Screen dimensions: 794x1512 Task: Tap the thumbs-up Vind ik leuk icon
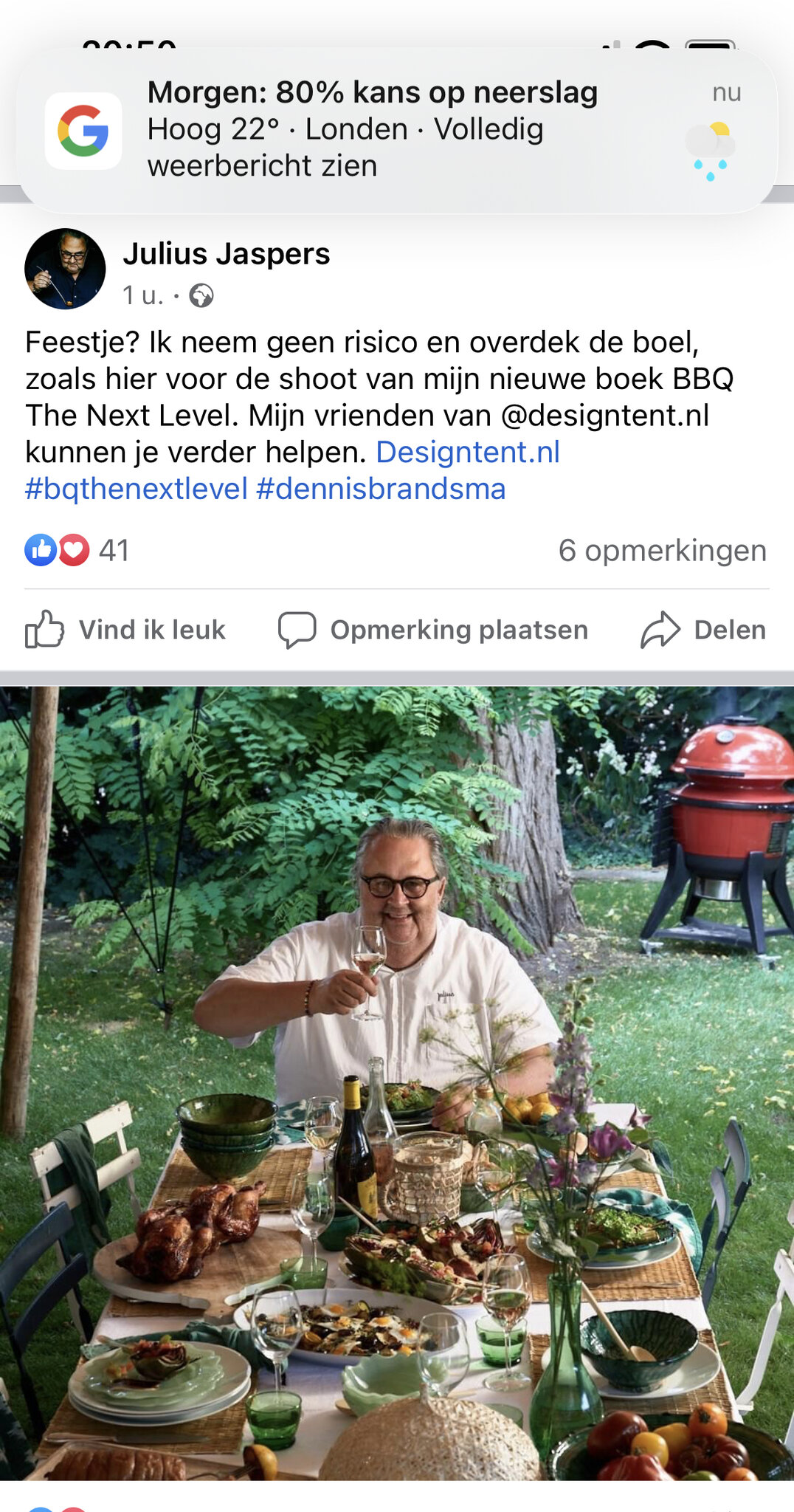[x=44, y=629]
